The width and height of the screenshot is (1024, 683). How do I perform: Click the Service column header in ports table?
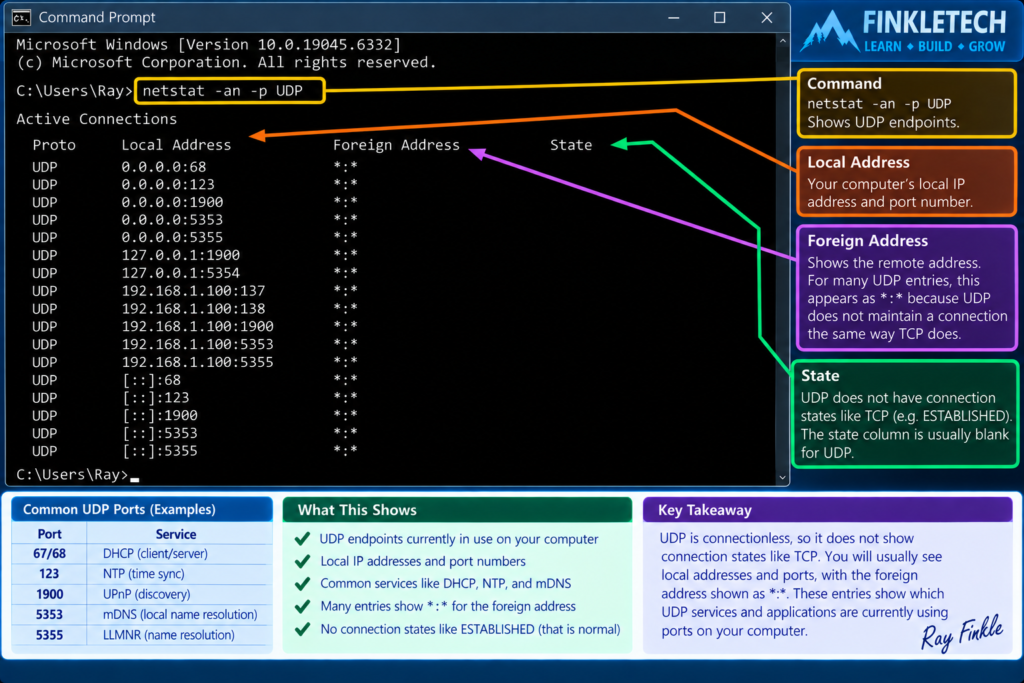[176, 534]
